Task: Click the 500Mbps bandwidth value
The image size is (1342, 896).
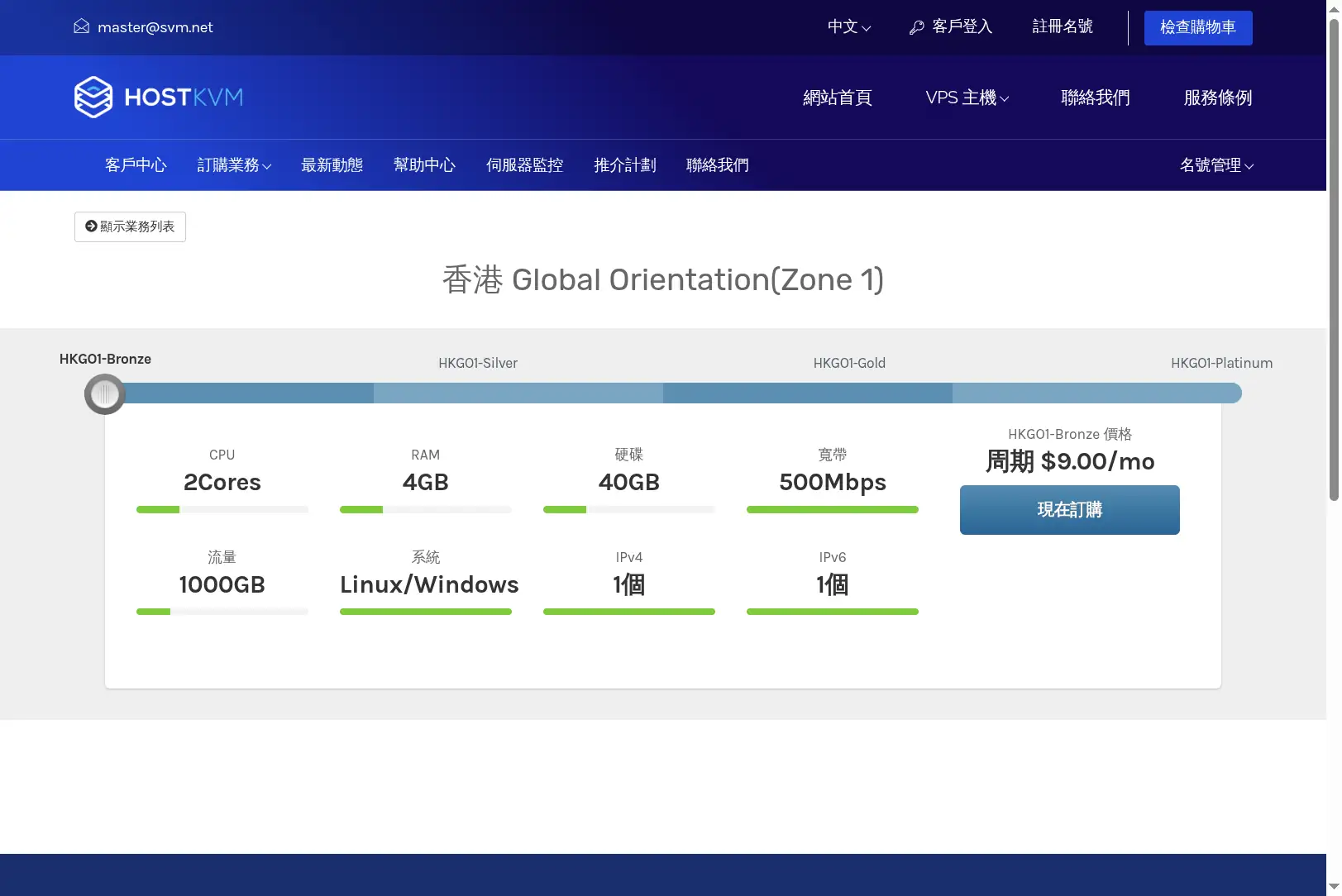Action: click(833, 483)
